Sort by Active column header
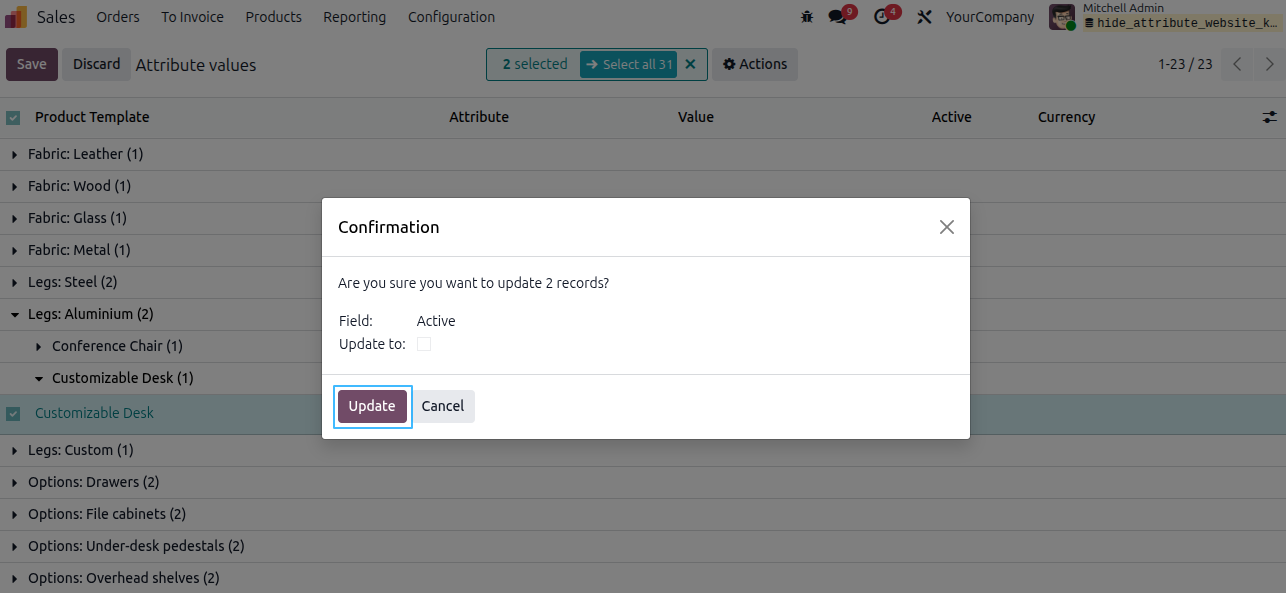Screen dimensions: 1286x593 (x=951, y=117)
